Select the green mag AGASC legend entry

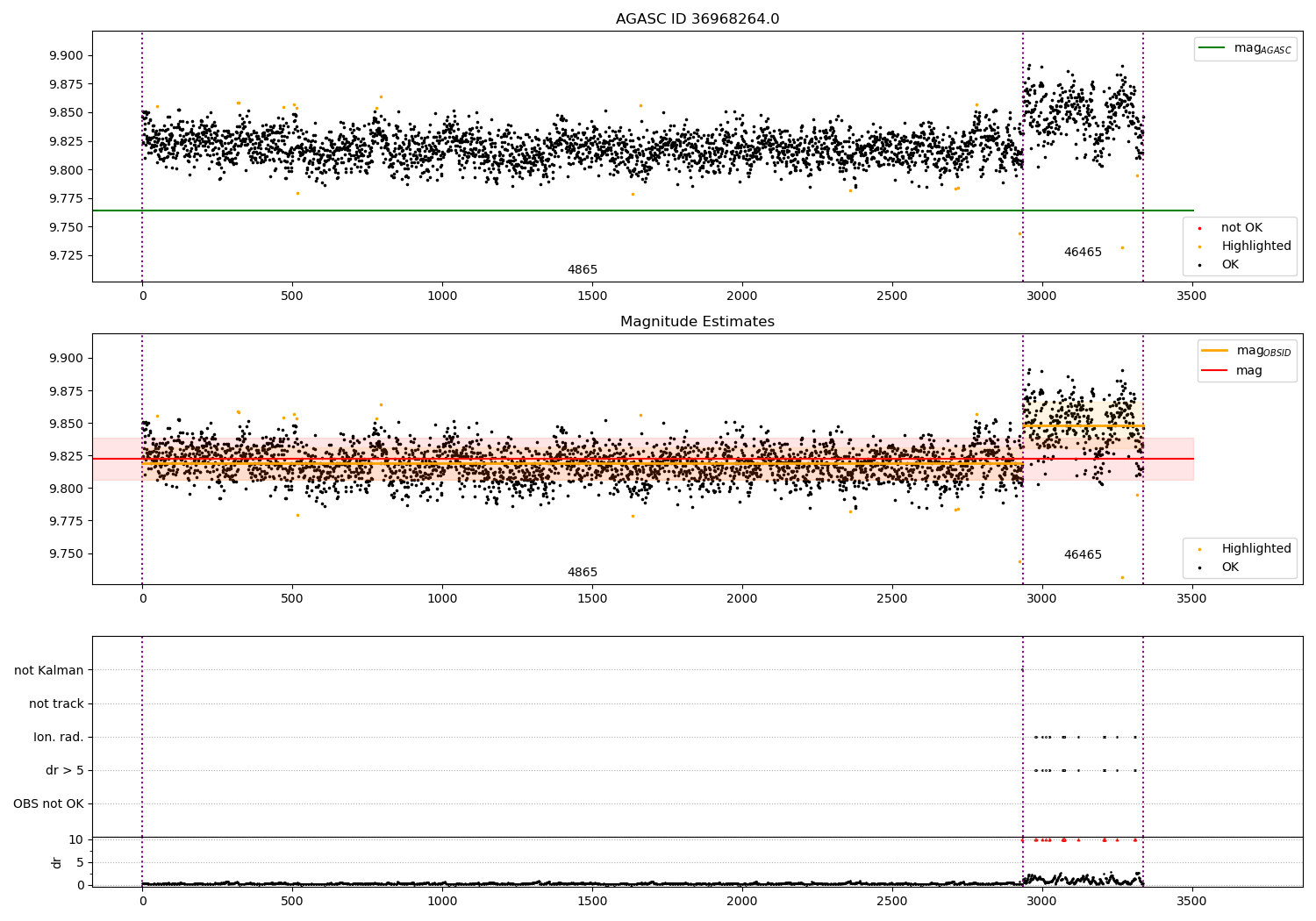(1245, 48)
